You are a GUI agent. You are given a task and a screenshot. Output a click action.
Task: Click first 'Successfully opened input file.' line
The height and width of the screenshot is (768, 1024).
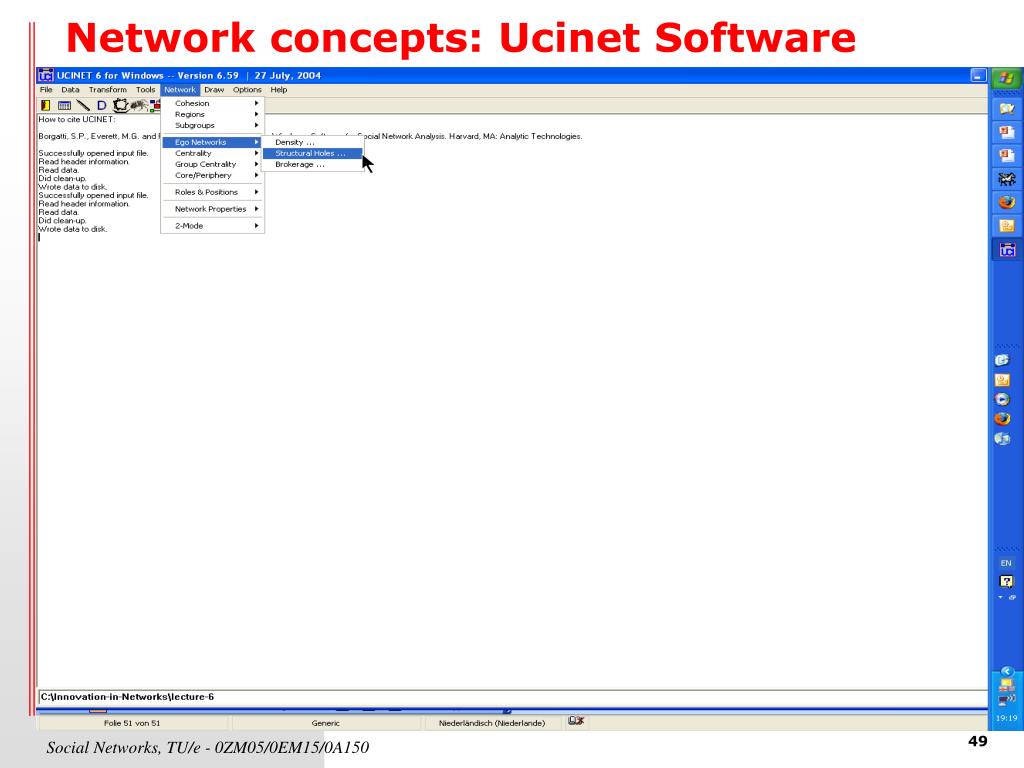pos(93,153)
